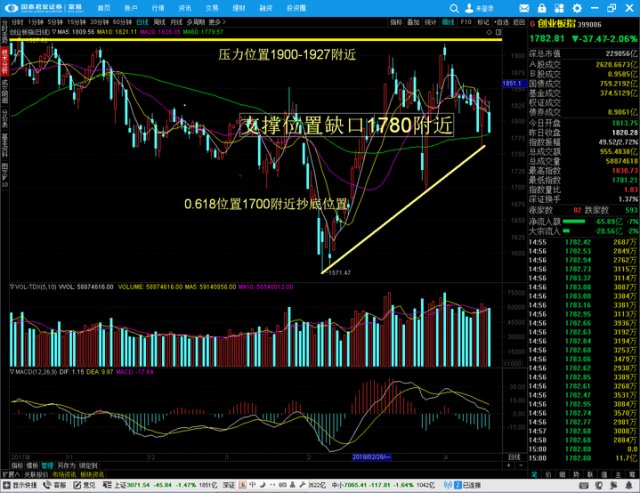Open the search magnifier in title bar

tap(454, 8)
